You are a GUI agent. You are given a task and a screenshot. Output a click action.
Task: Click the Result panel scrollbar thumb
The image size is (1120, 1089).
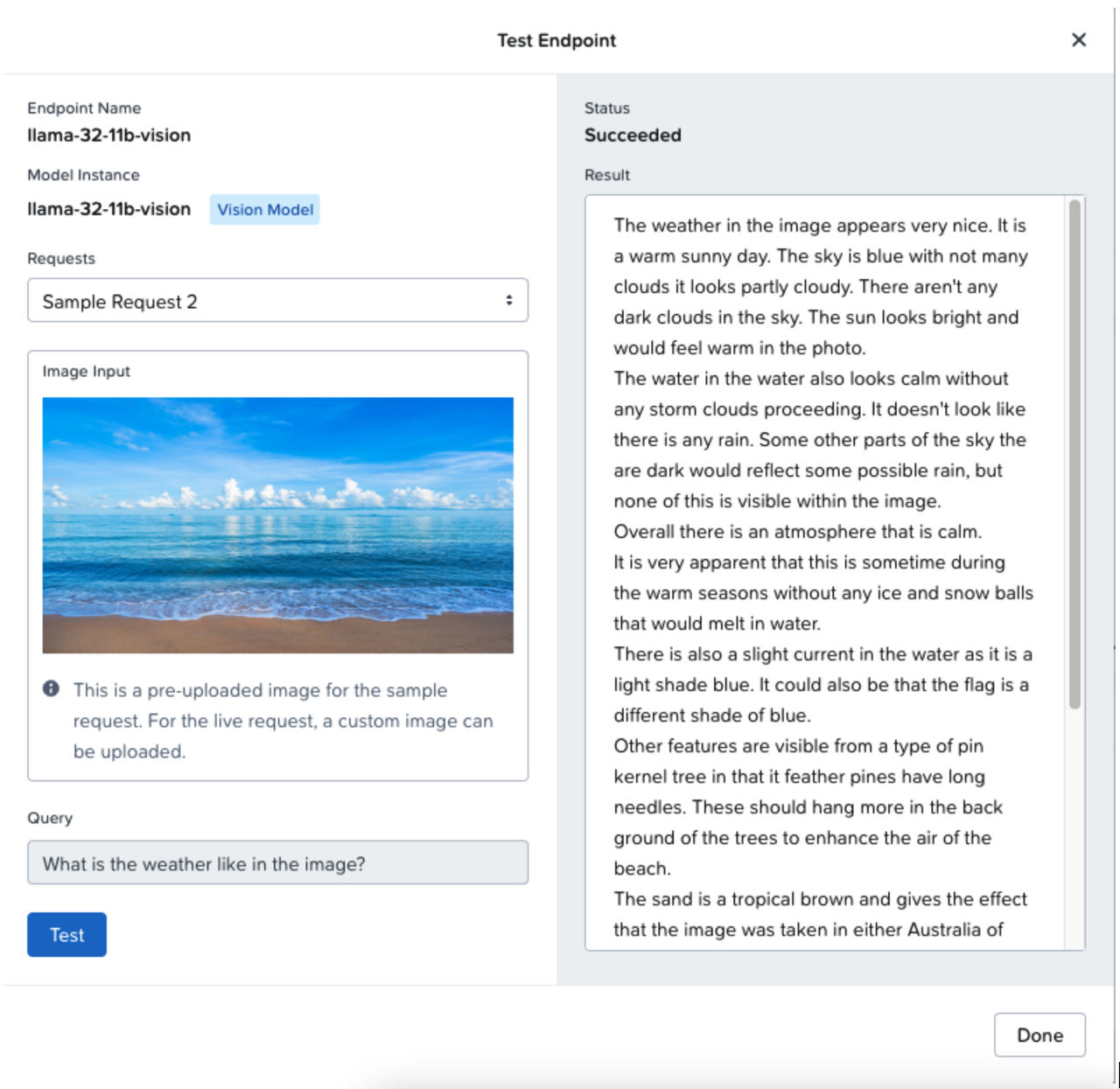click(x=1074, y=455)
